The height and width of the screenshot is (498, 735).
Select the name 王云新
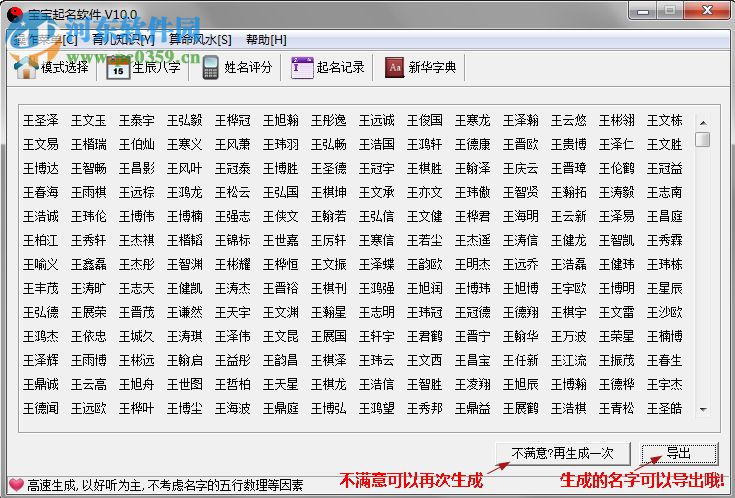(x=569, y=216)
